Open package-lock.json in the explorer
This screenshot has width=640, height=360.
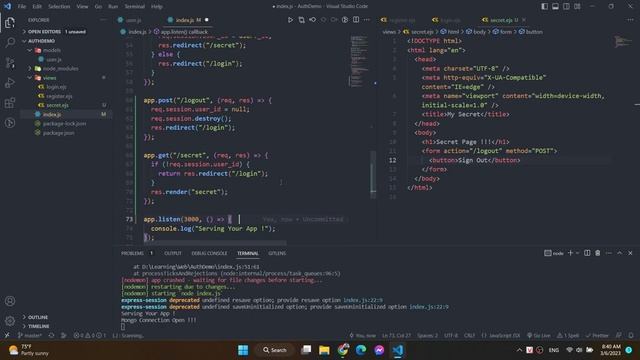pos(64,124)
